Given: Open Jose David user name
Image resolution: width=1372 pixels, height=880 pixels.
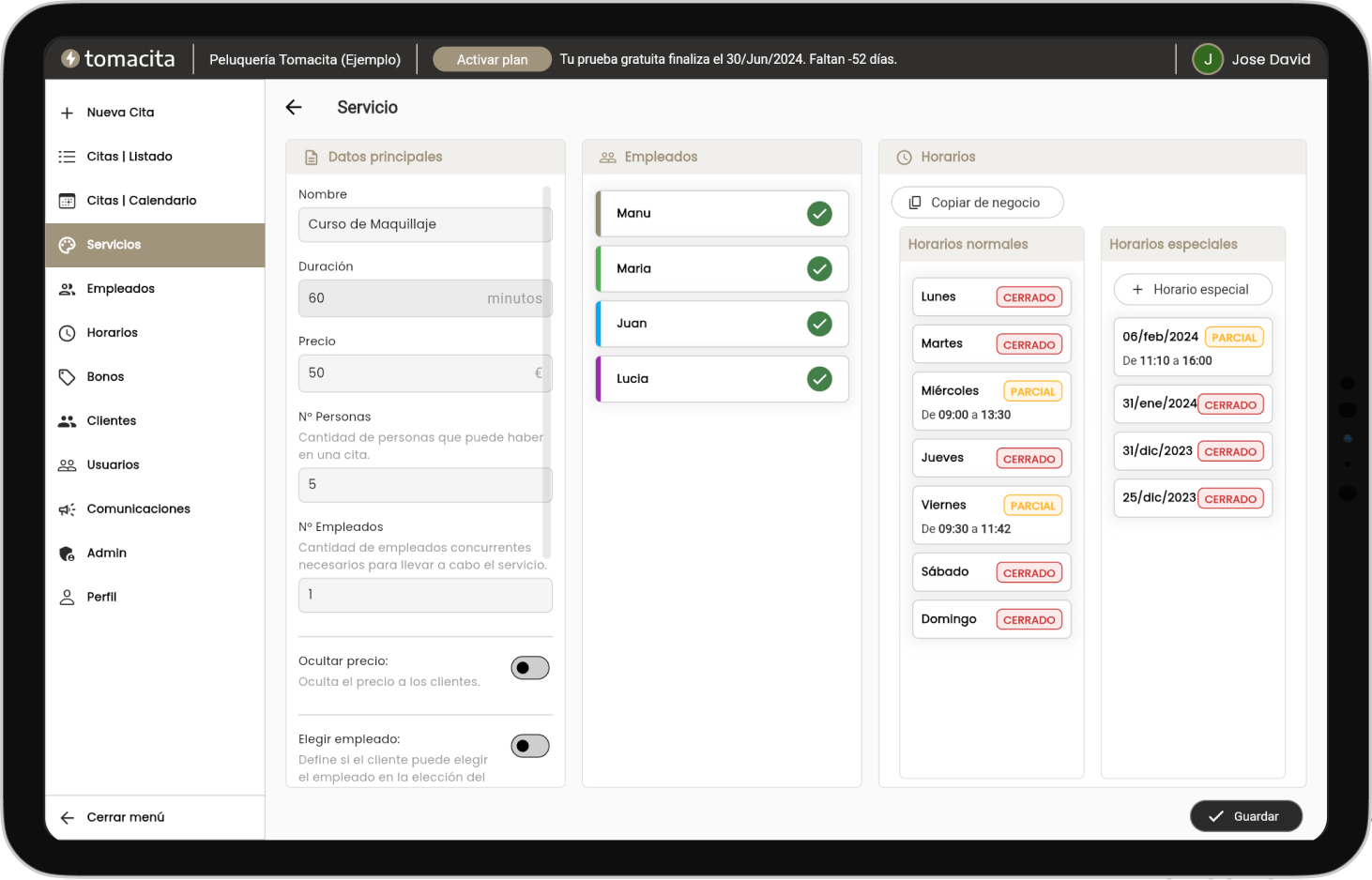Looking at the screenshot, I should click(x=1271, y=59).
